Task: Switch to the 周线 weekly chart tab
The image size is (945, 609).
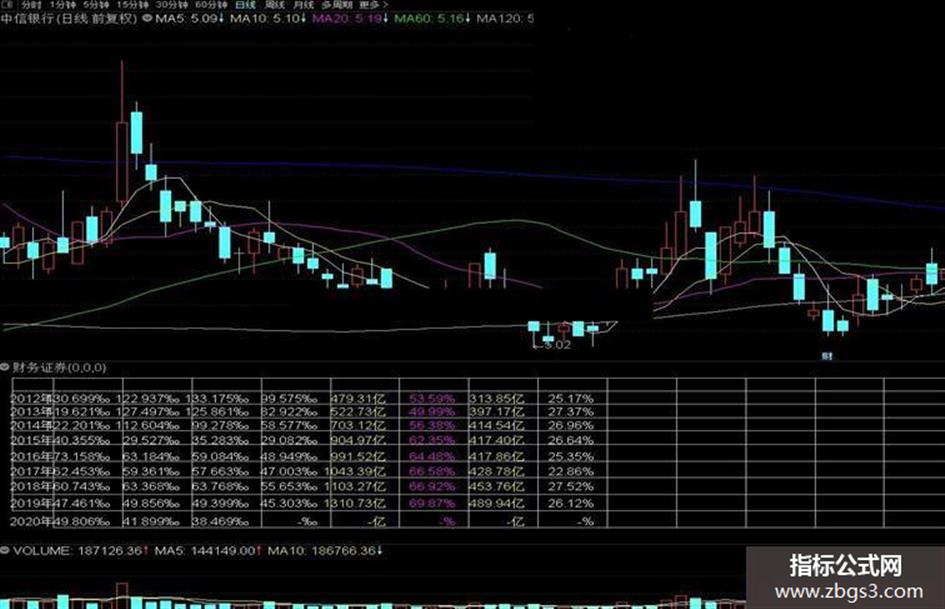Action: pos(274,5)
